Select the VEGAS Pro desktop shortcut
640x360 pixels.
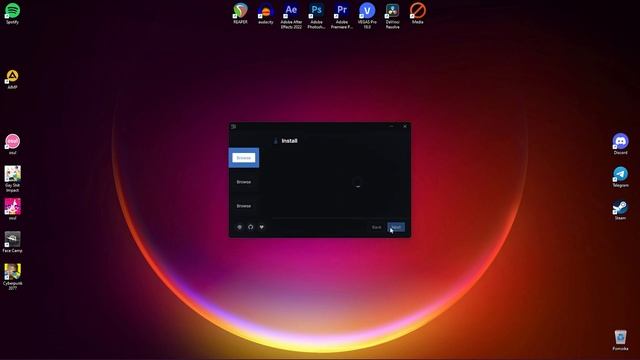point(367,16)
